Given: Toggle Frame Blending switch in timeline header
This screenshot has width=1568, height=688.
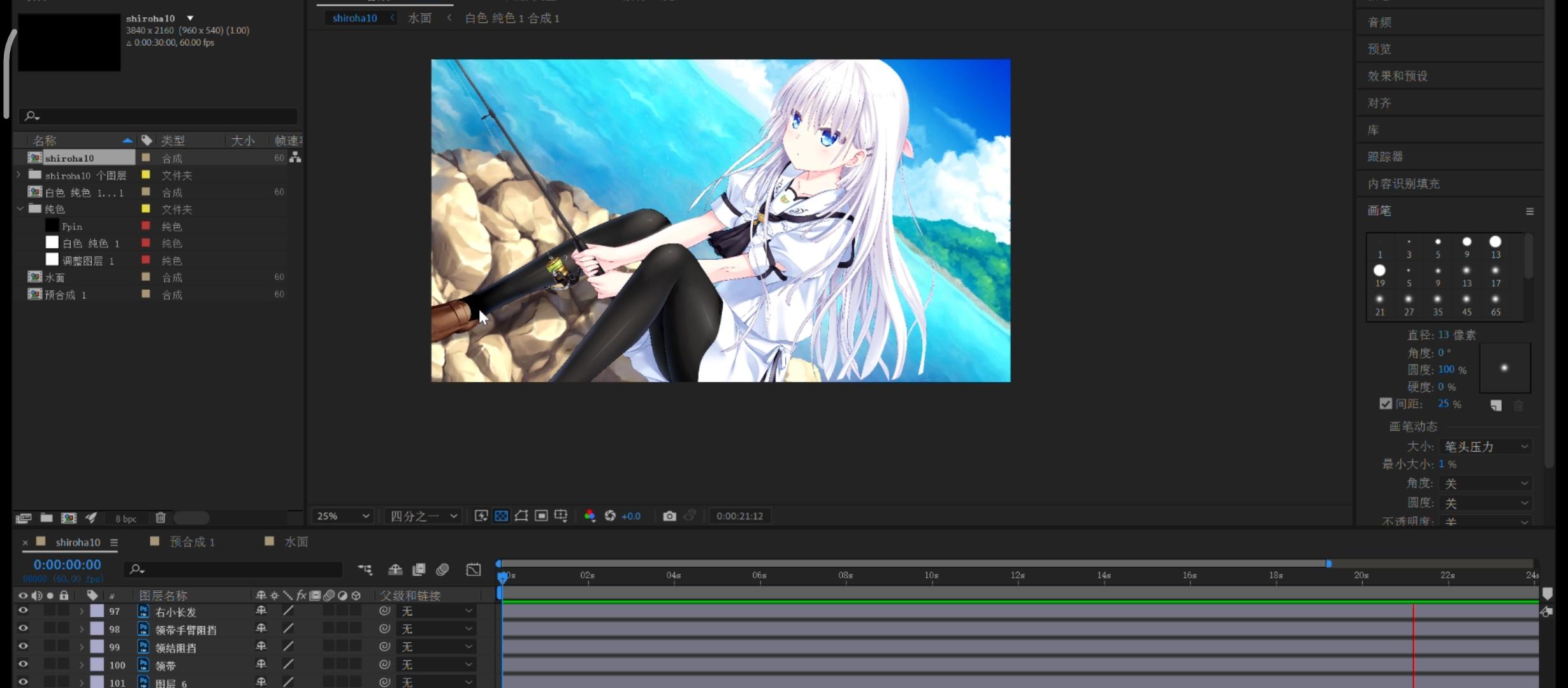Looking at the screenshot, I should point(419,570).
